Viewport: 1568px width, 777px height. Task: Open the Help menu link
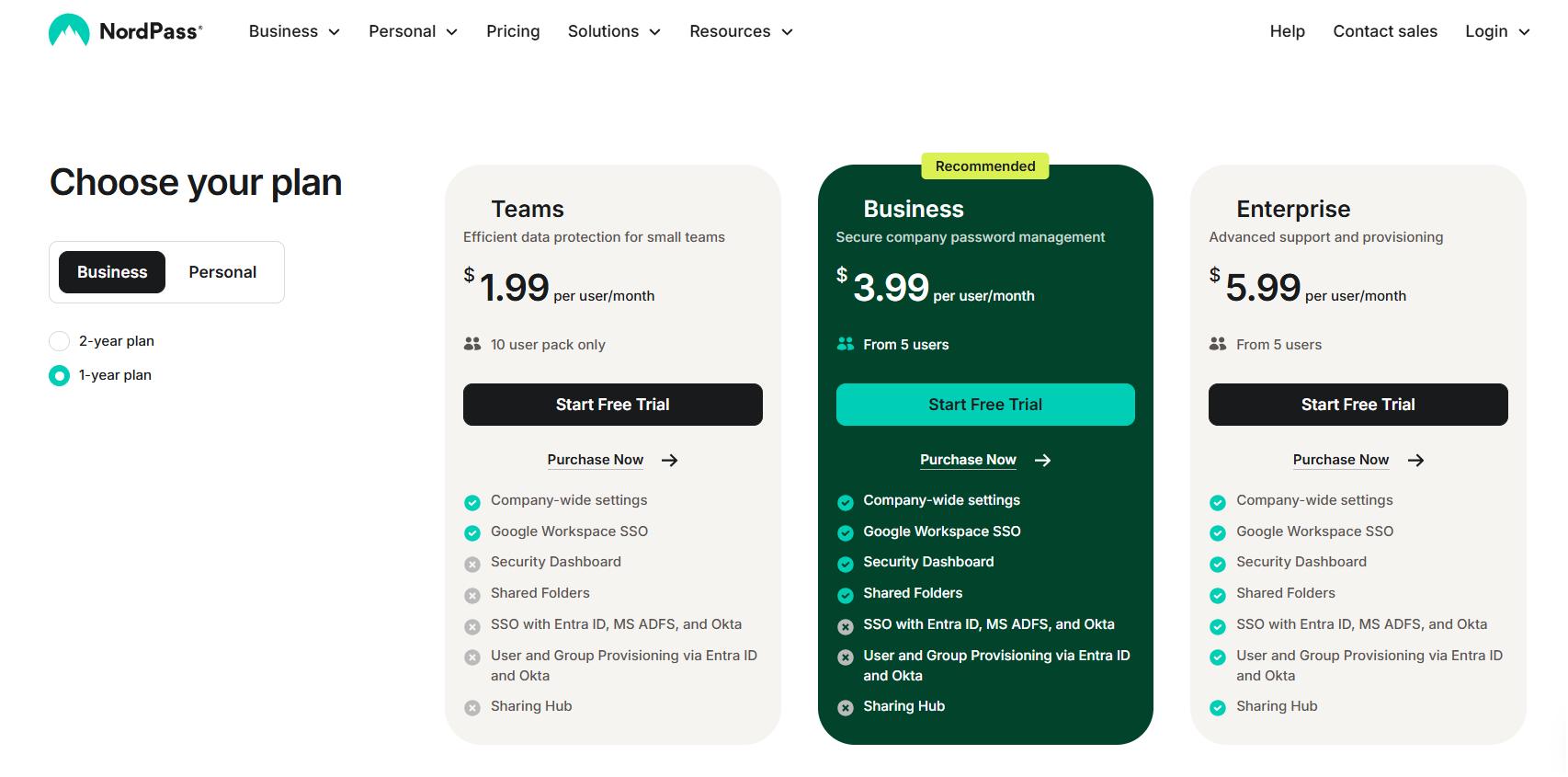[1287, 31]
